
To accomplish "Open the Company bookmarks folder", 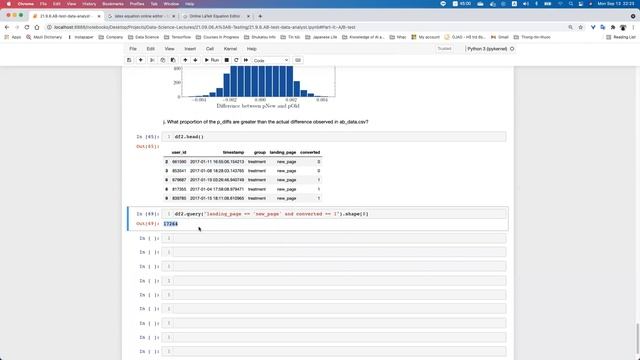I will point(111,37).
